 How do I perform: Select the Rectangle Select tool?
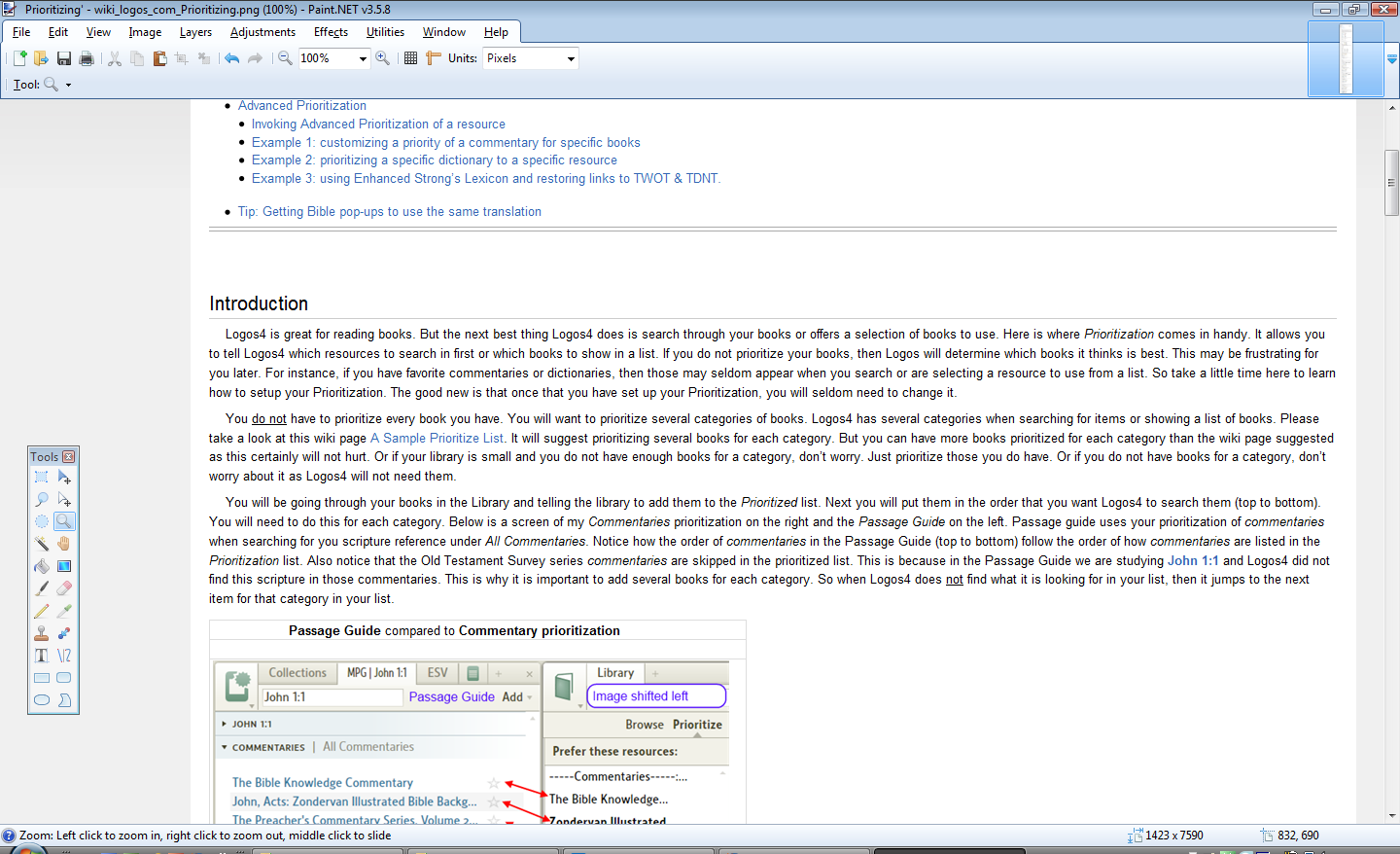pos(42,477)
